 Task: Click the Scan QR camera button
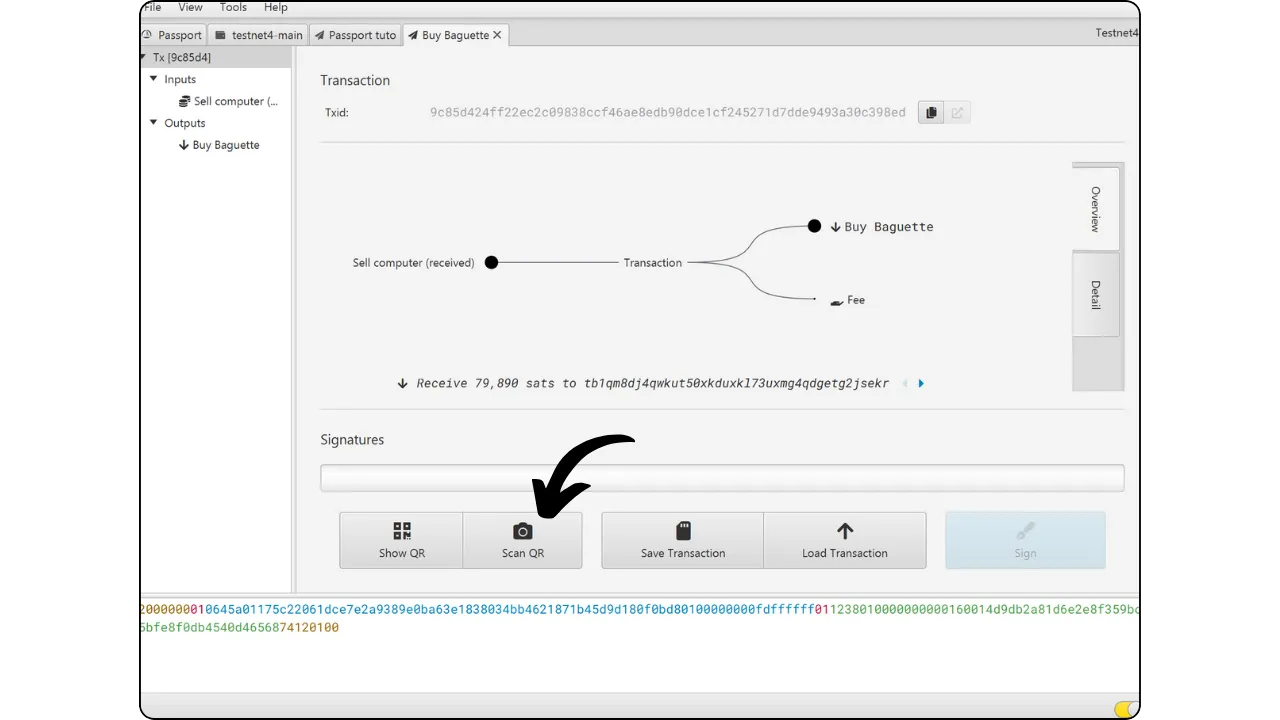click(522, 541)
